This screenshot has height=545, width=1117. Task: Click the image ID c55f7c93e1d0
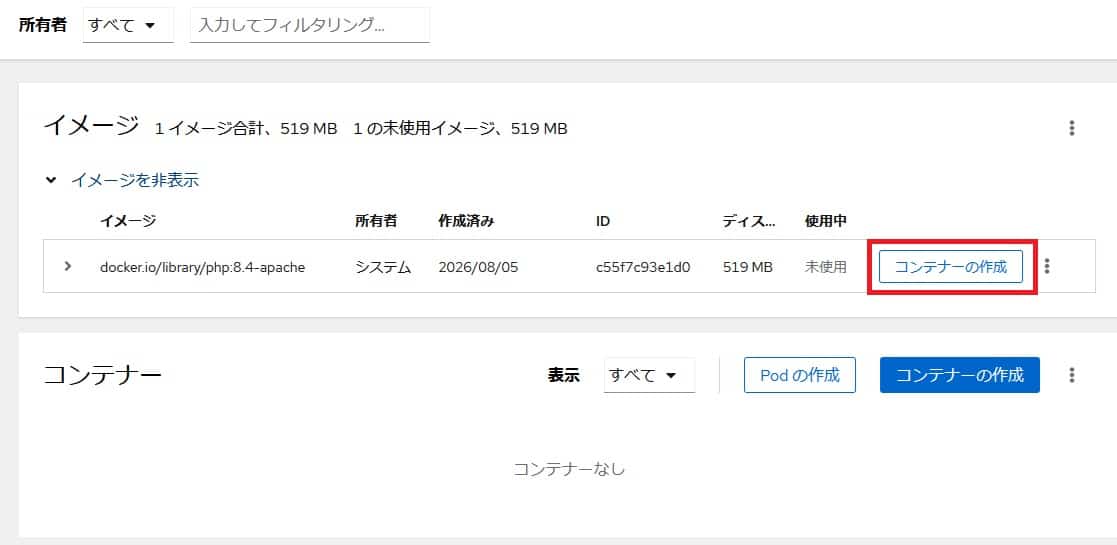[643, 268]
